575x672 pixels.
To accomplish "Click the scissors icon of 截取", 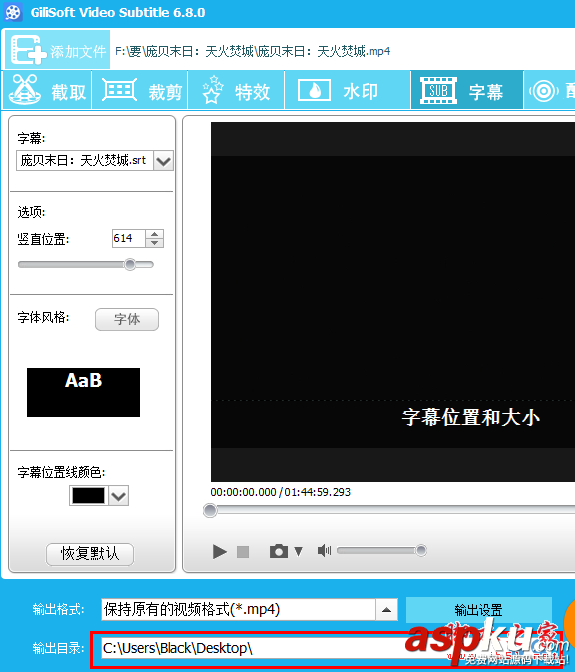I will click(25, 90).
